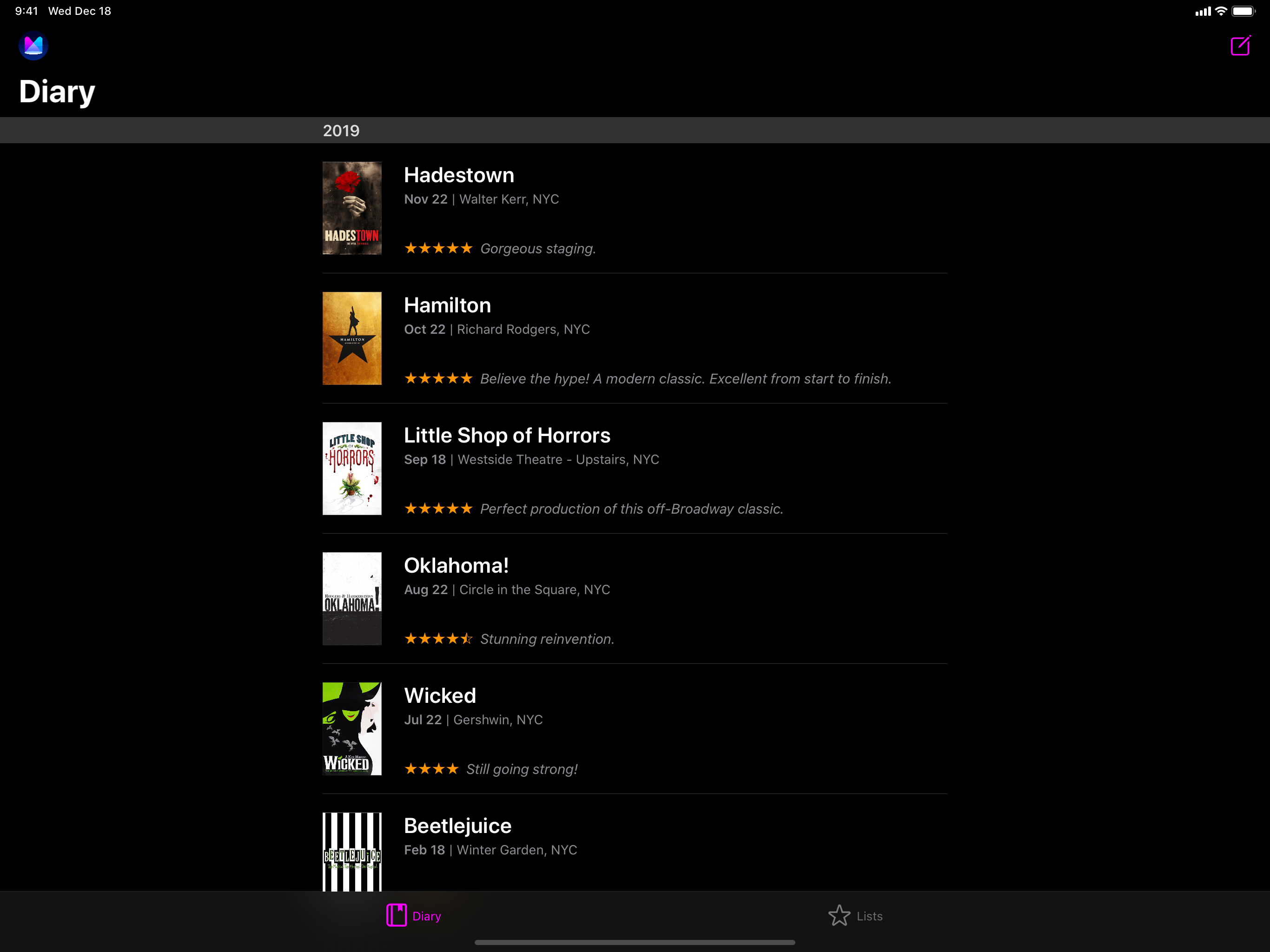This screenshot has width=1270, height=952.
Task: Open the Wicked poster thumbnail
Action: [352, 728]
